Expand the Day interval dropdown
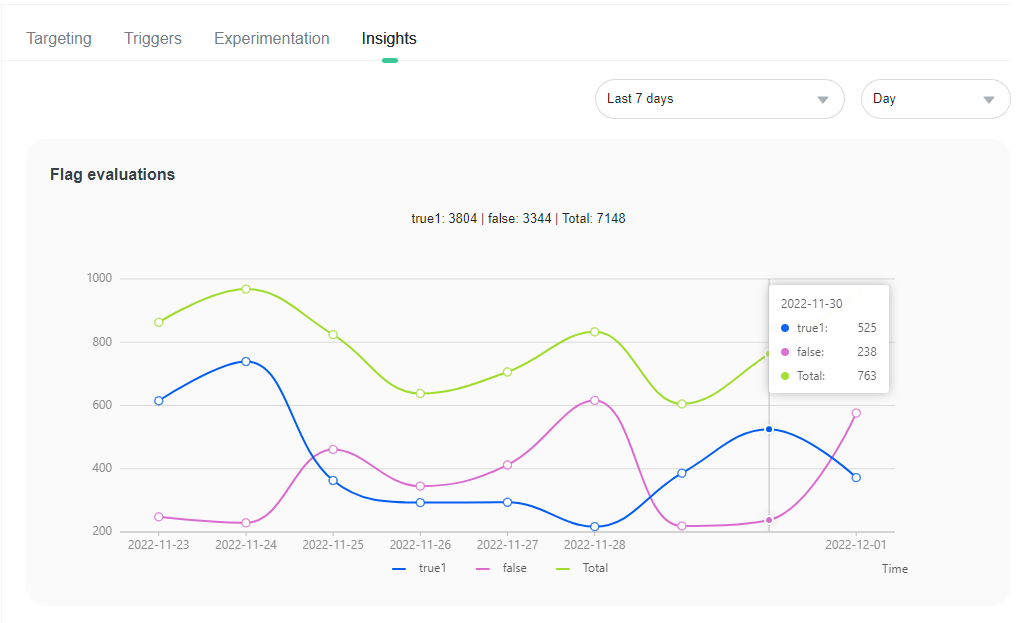This screenshot has width=1036, height=623. click(934, 99)
